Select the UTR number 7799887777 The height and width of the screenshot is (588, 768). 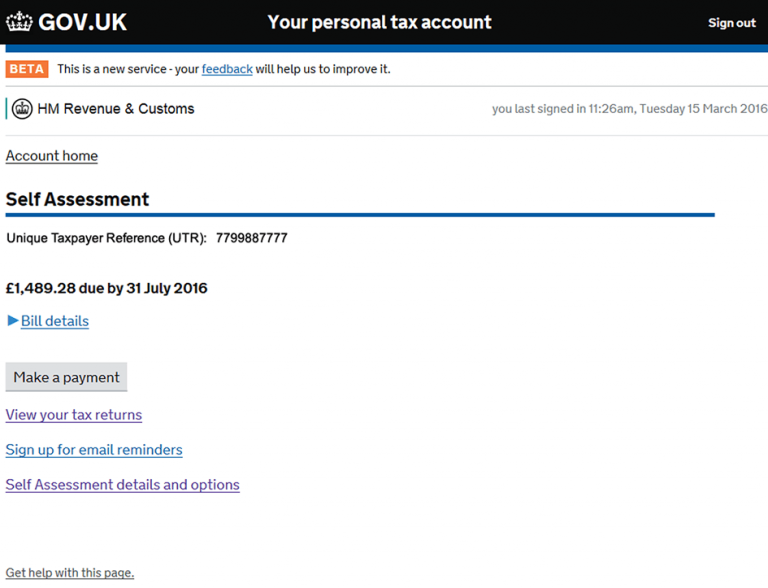point(252,238)
